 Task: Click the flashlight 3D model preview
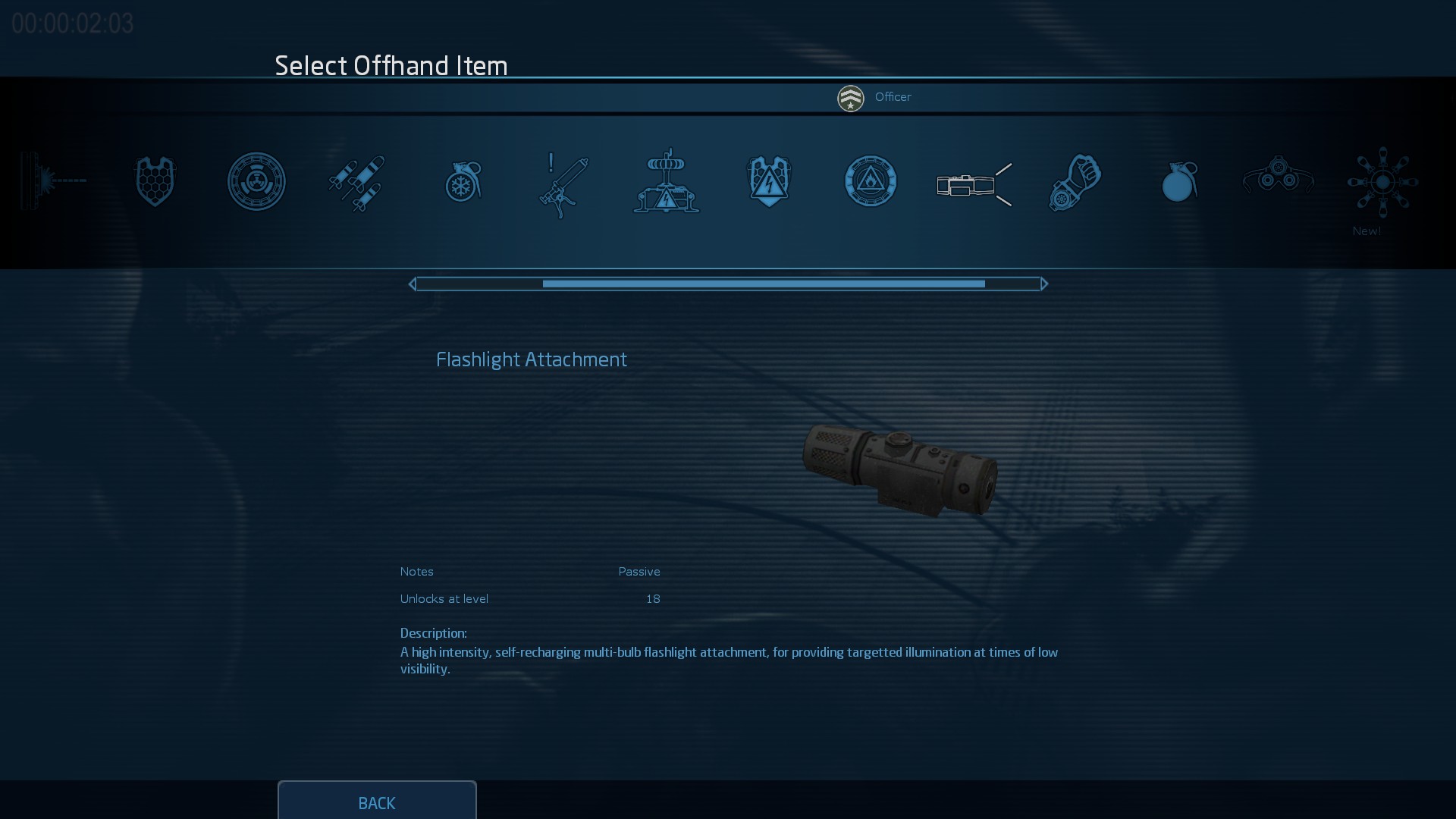tap(901, 471)
